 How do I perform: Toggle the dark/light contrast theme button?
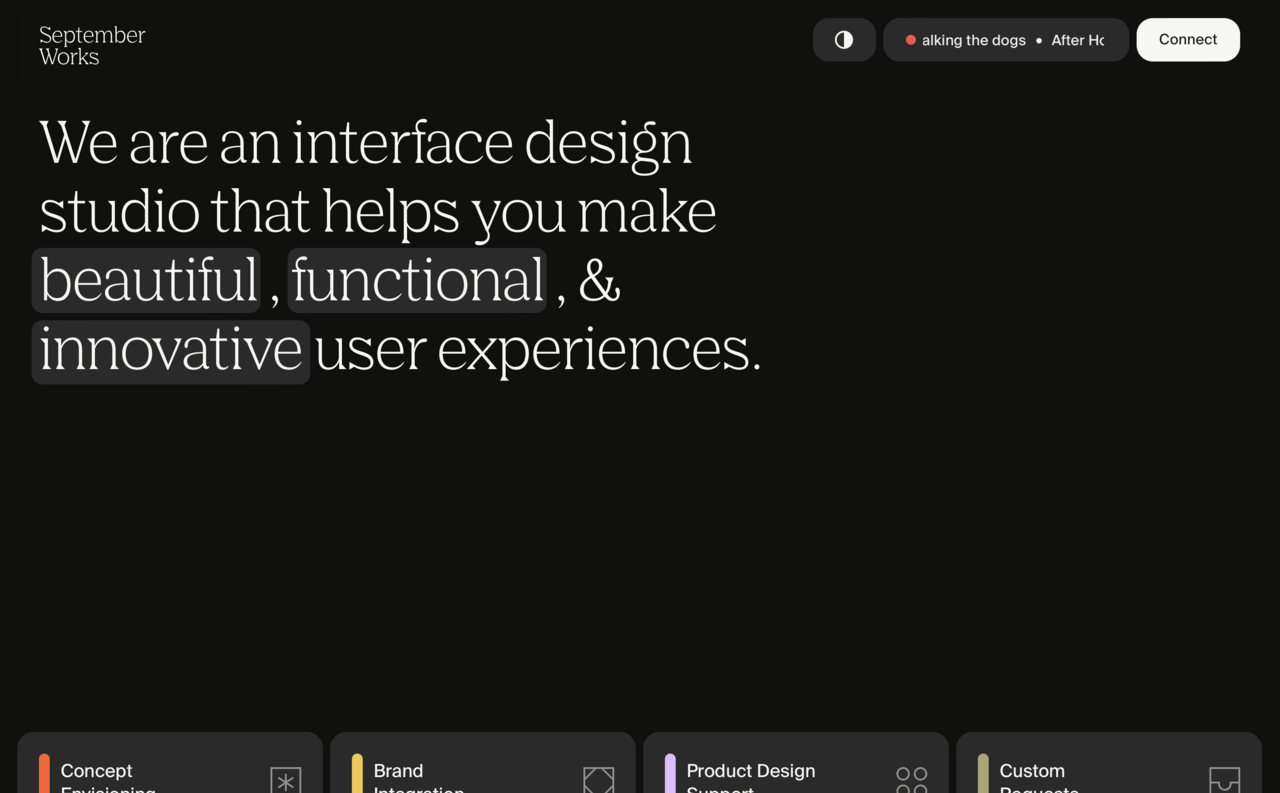click(x=844, y=40)
